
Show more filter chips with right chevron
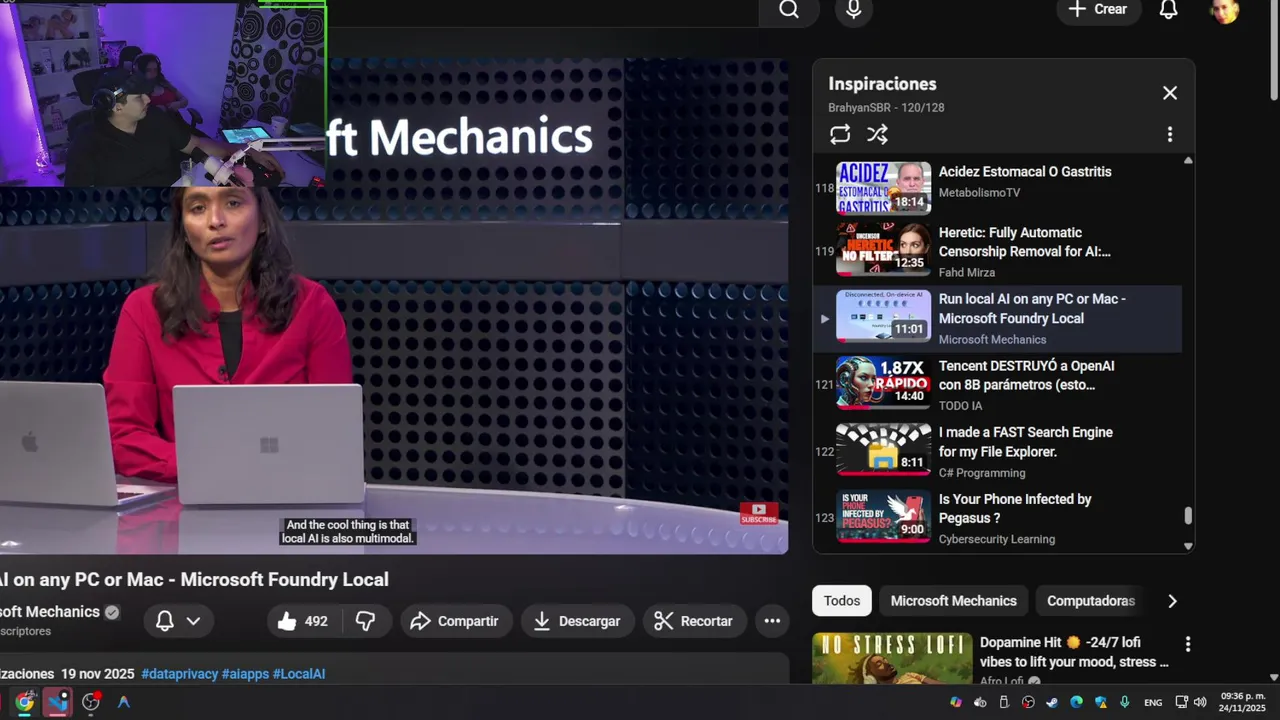(x=1172, y=601)
